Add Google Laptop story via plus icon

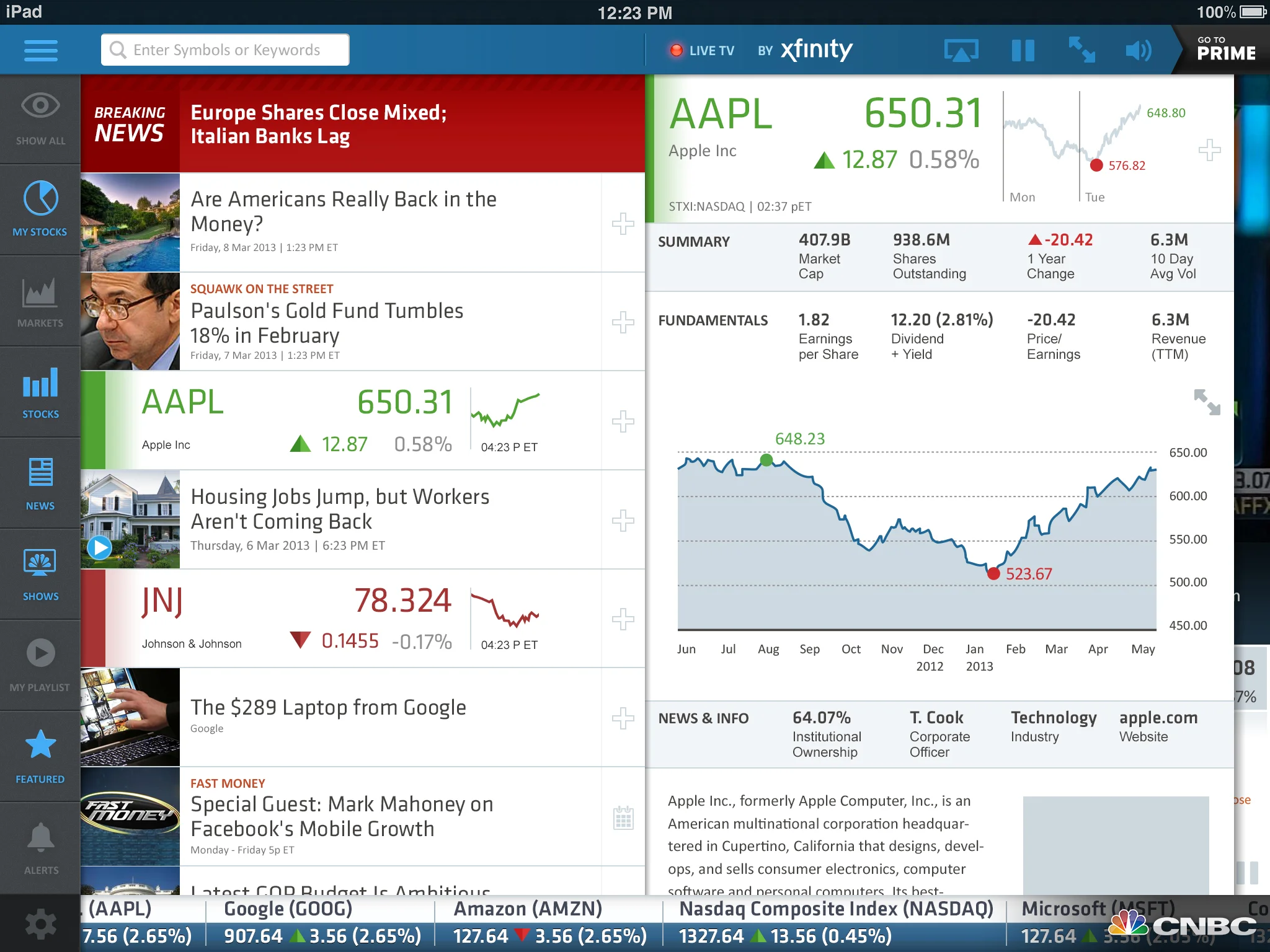(x=623, y=718)
